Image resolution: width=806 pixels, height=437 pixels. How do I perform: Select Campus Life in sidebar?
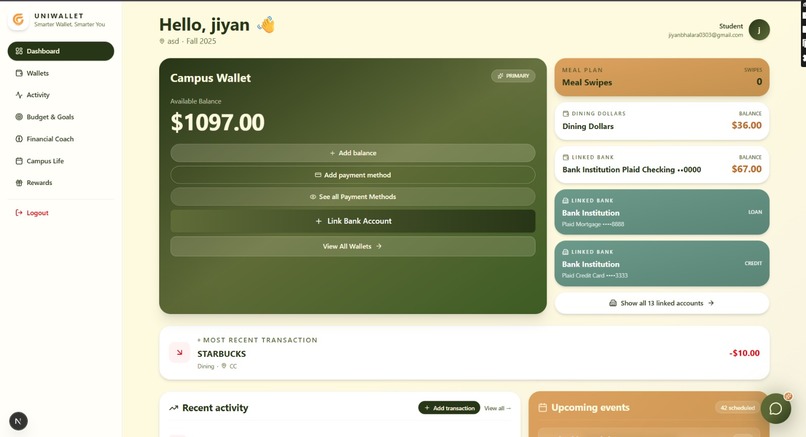coord(61,161)
